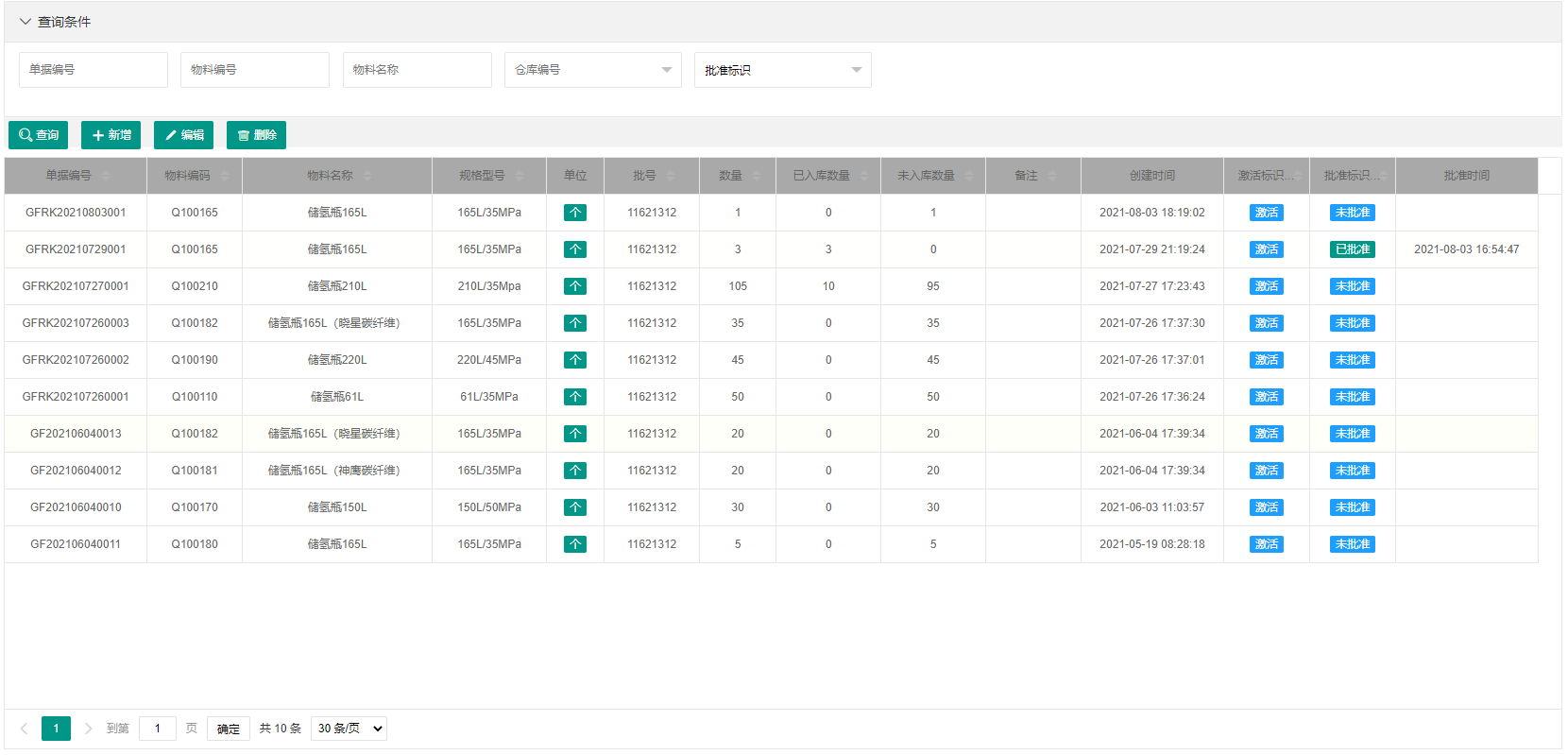
Task: Click 未批准 tag in row GF202106040013
Action: tap(1353, 434)
